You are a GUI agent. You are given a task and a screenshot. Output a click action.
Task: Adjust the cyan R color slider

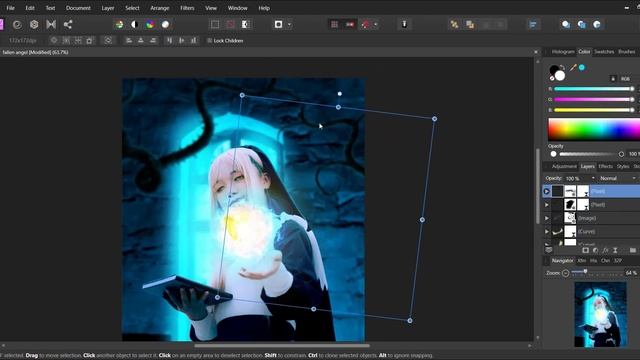coord(594,89)
